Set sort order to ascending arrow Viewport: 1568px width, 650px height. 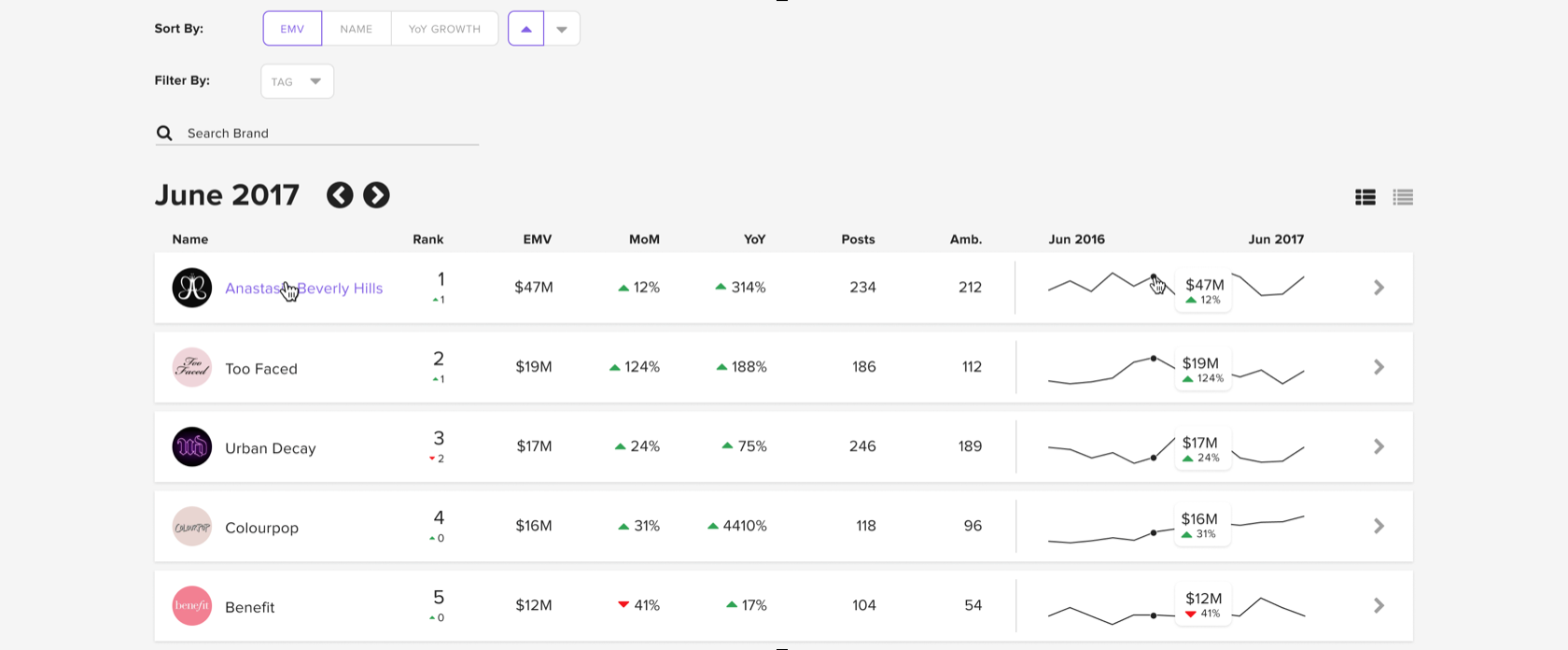[526, 29]
